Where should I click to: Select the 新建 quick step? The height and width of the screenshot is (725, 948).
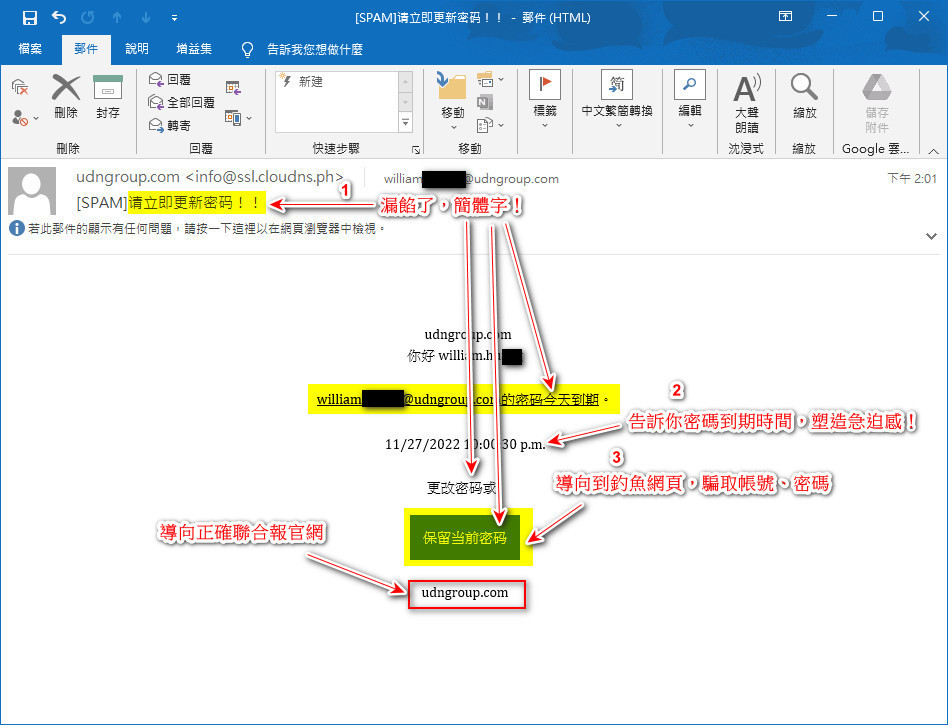coord(336,82)
